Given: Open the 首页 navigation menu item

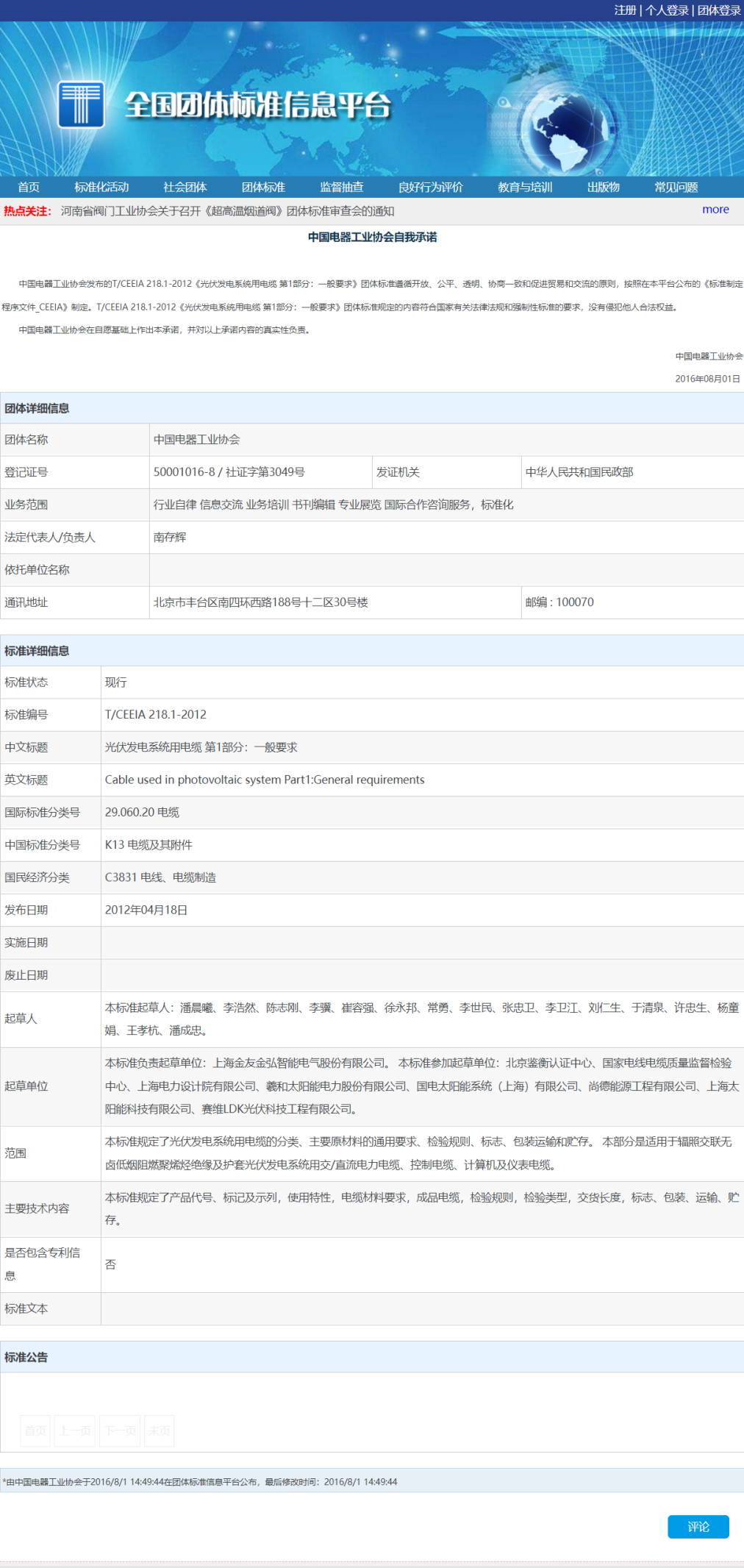Looking at the screenshot, I should click(29, 188).
